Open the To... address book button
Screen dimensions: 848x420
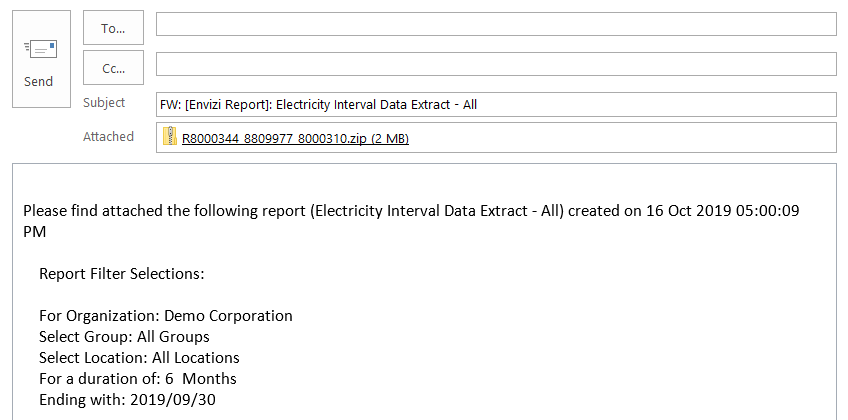pyautogui.click(x=113, y=28)
